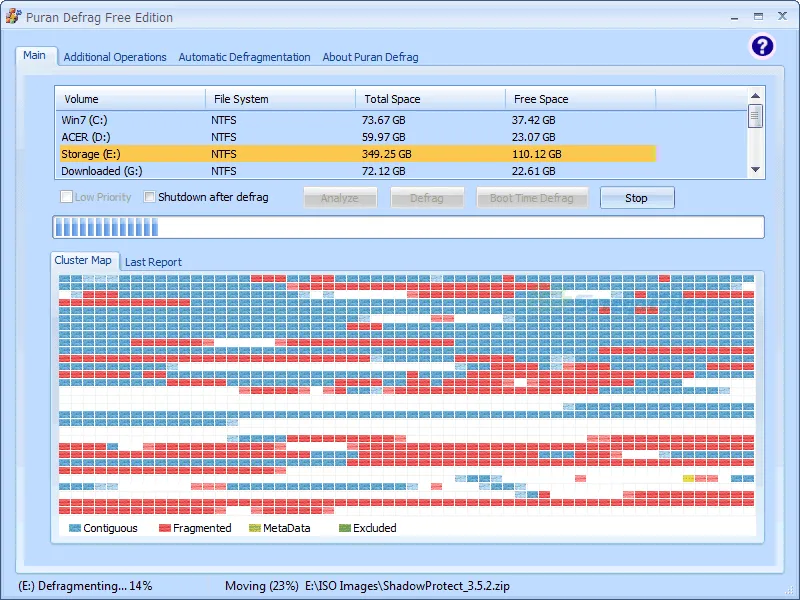Screen dimensions: 800x600
Task: Click the volume list scrollbar thumb
Action: [756, 116]
